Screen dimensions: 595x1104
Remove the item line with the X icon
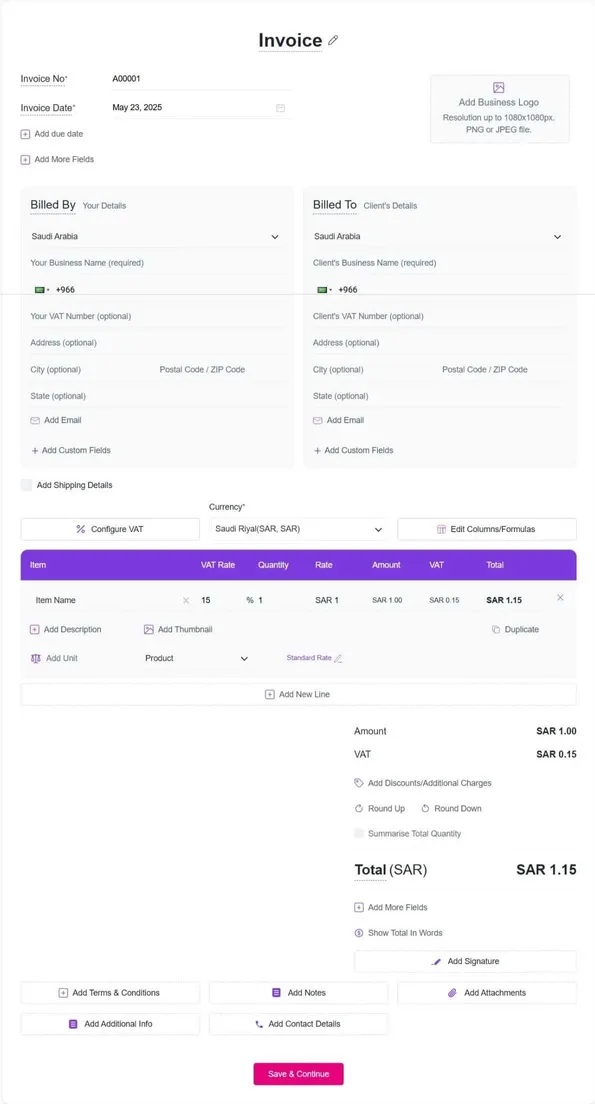[560, 598]
